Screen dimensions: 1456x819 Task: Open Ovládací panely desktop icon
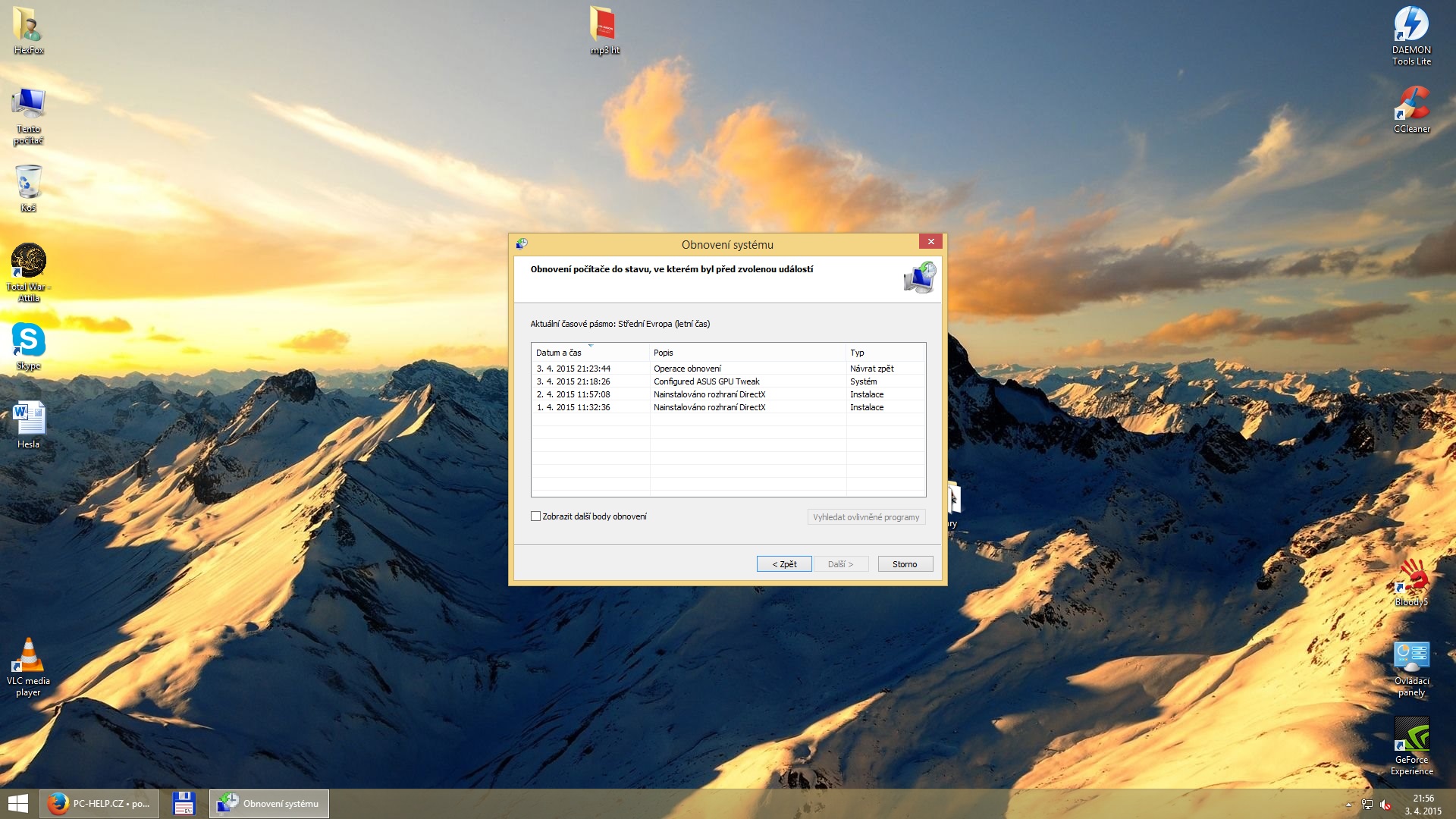tap(1410, 657)
